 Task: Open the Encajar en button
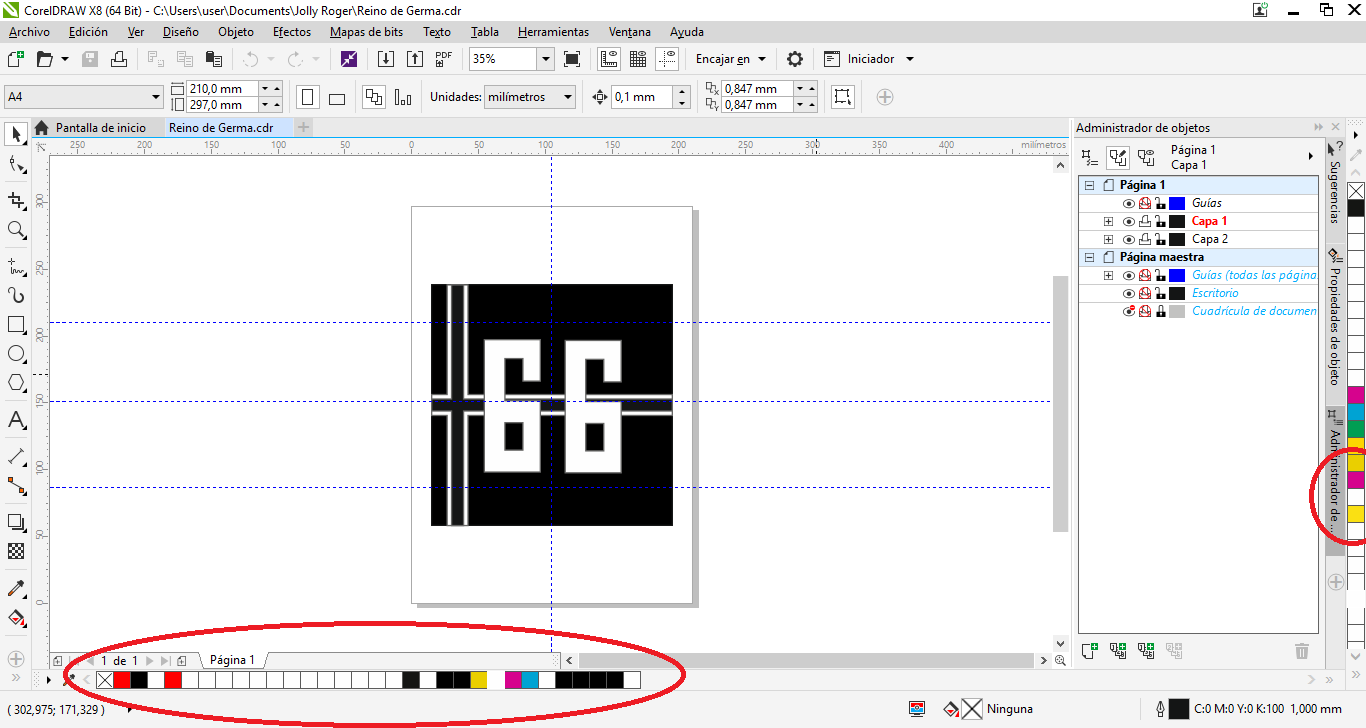(x=727, y=58)
